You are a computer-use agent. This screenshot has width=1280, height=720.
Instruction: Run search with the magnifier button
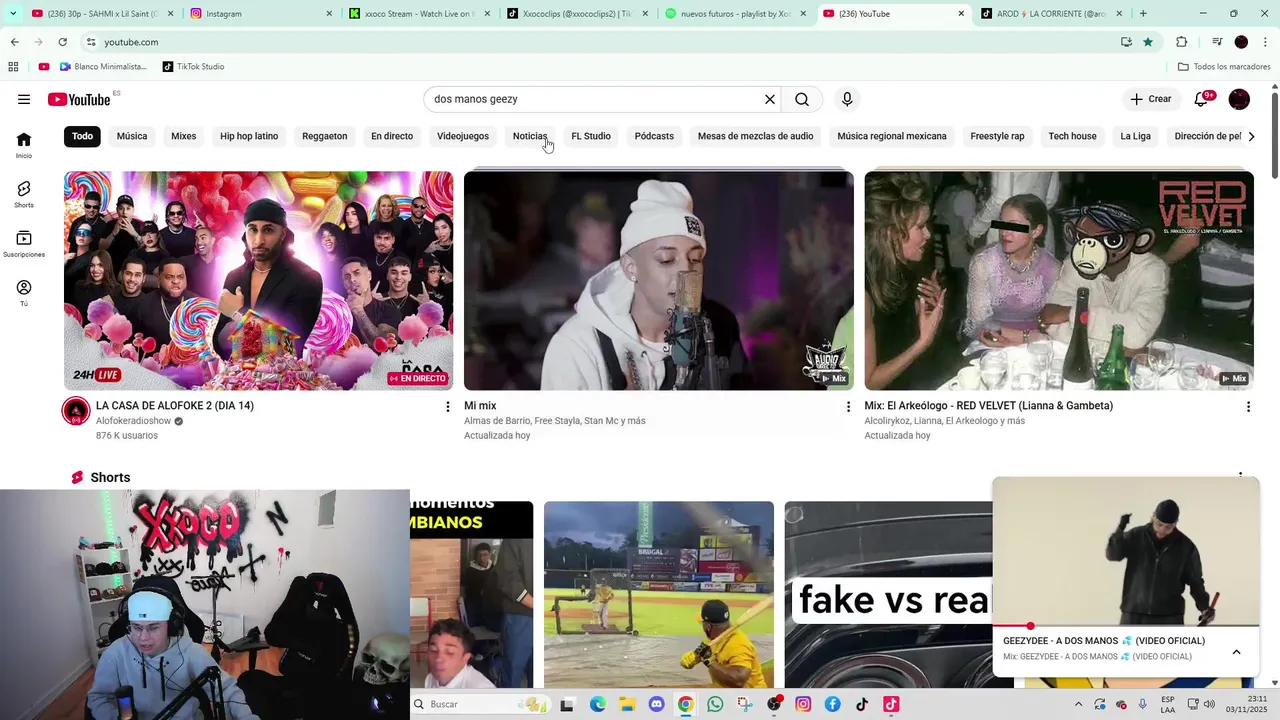[x=802, y=99]
